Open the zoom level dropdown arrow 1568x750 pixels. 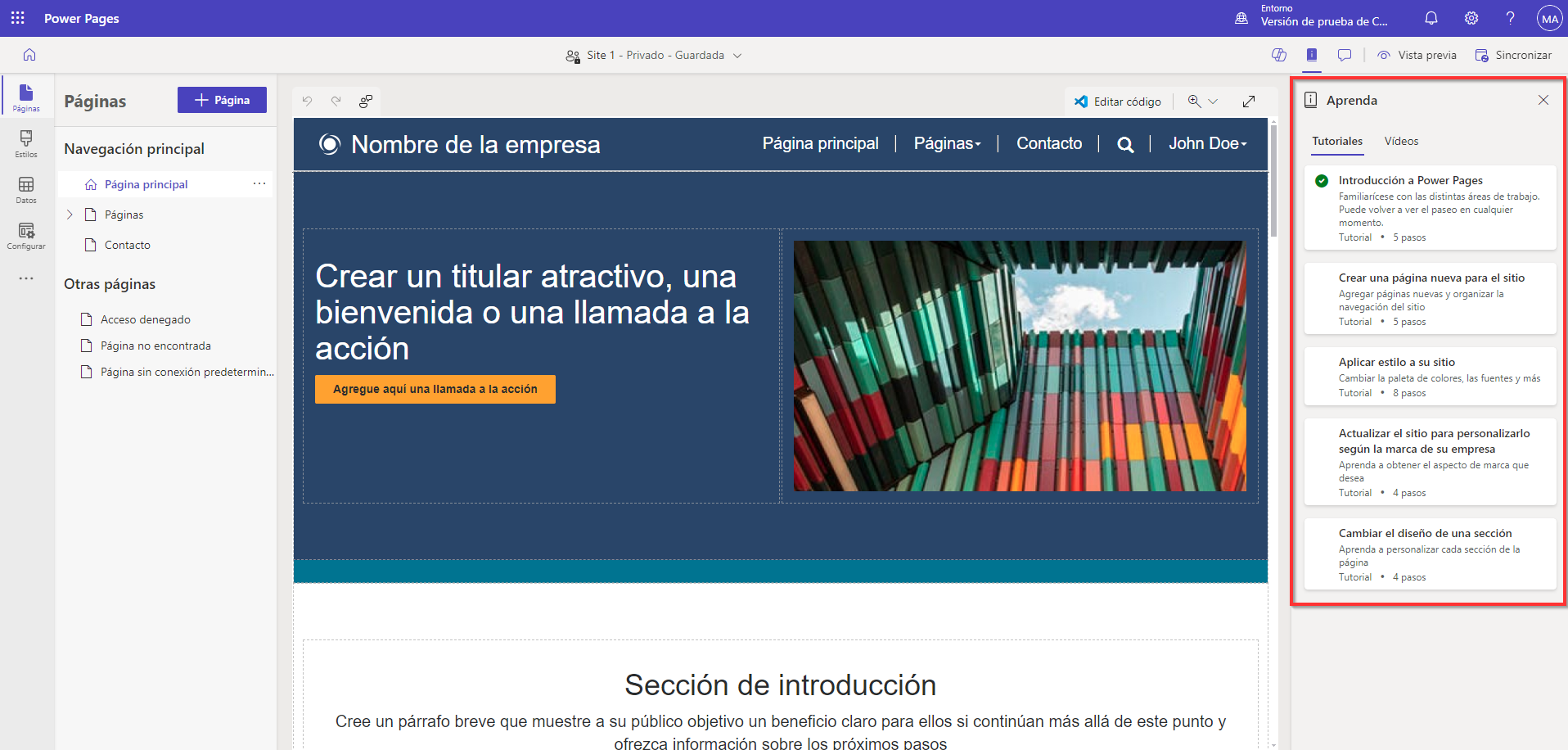click(1214, 102)
